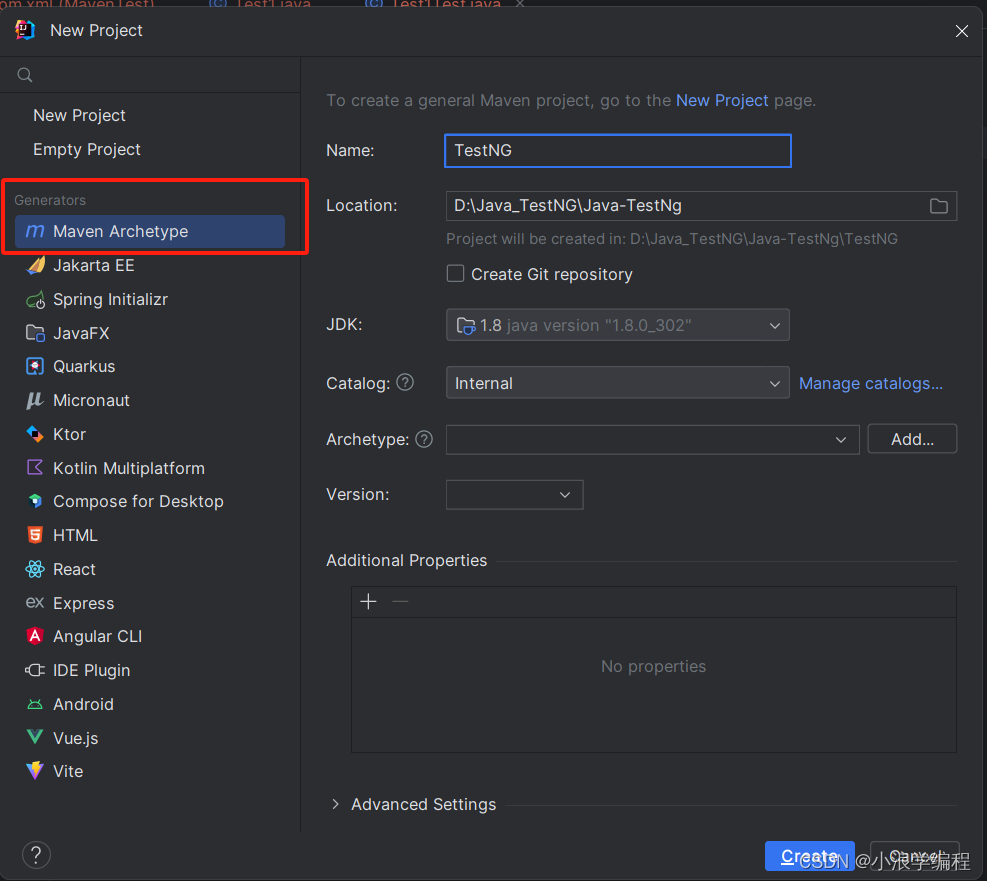Image resolution: width=987 pixels, height=881 pixels.
Task: Click the Express ex icon
Action: (35, 603)
